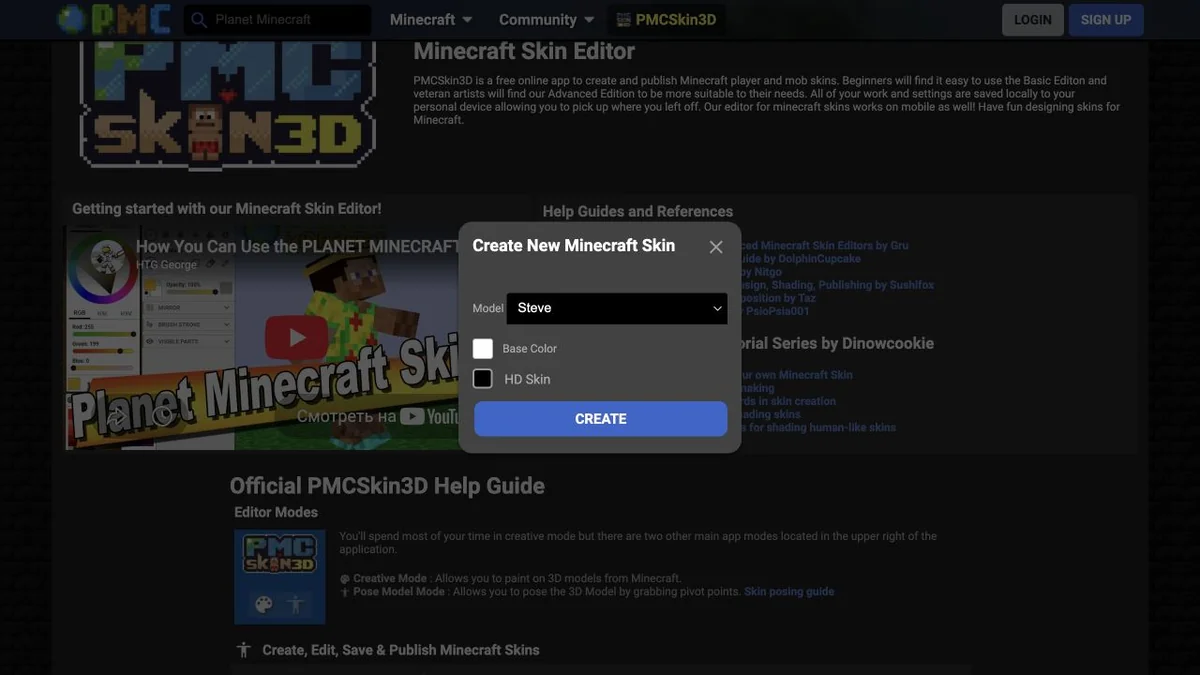
Task: Click the Editor Modes PMCSkin3D thumbnail
Action: 280,577
